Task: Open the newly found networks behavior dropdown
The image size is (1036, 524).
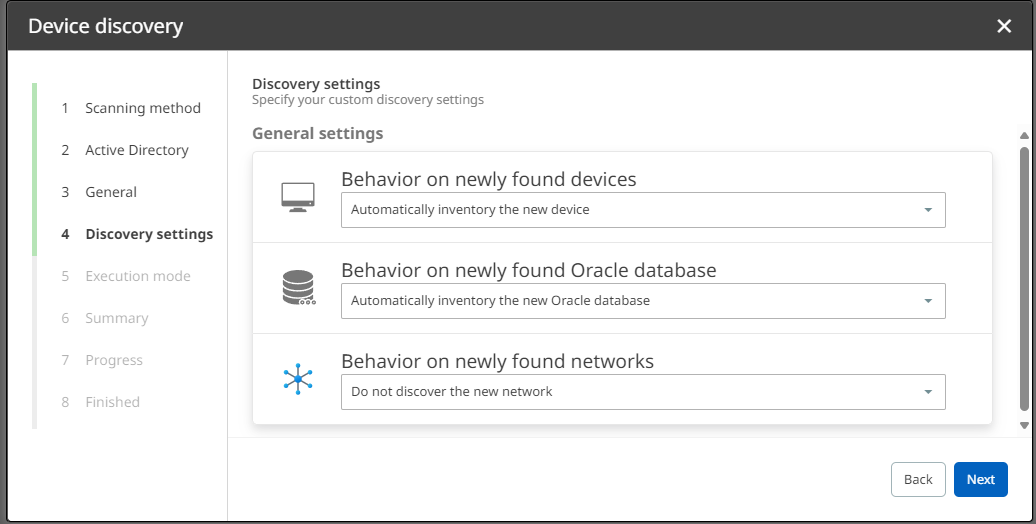Action: (x=642, y=392)
